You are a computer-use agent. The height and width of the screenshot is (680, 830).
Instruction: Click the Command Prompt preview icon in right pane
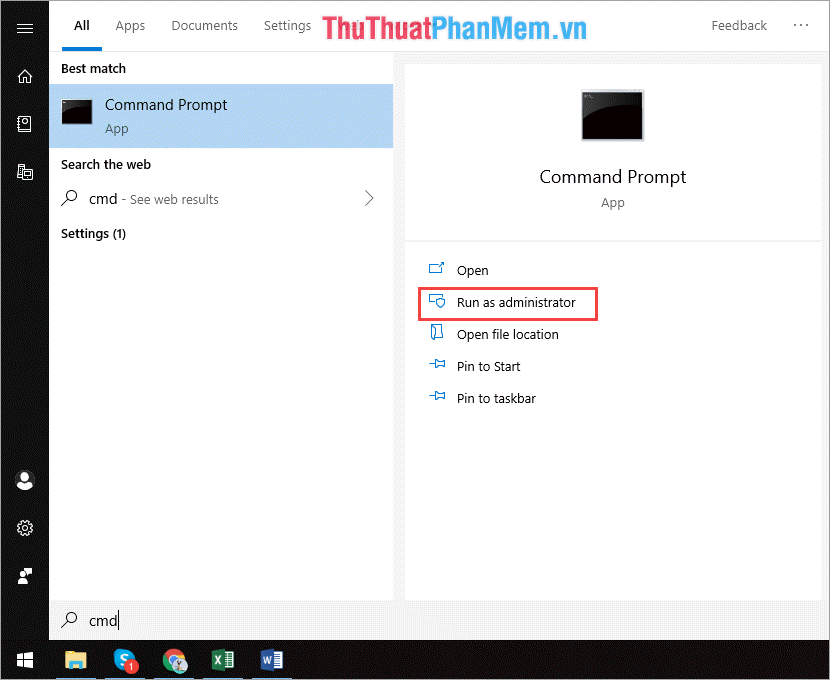click(x=612, y=115)
